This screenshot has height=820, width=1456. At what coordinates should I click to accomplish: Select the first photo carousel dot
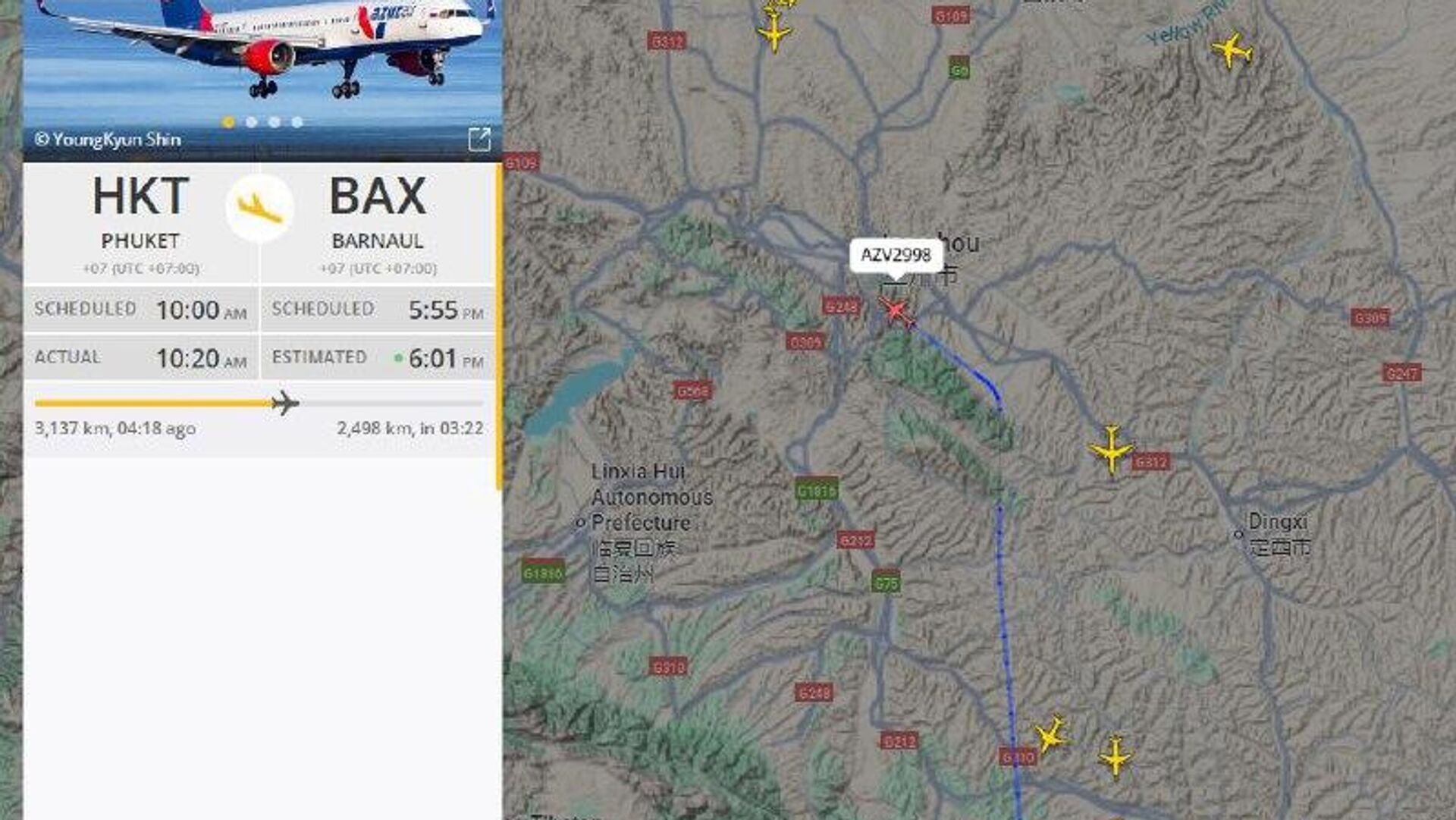(x=228, y=121)
